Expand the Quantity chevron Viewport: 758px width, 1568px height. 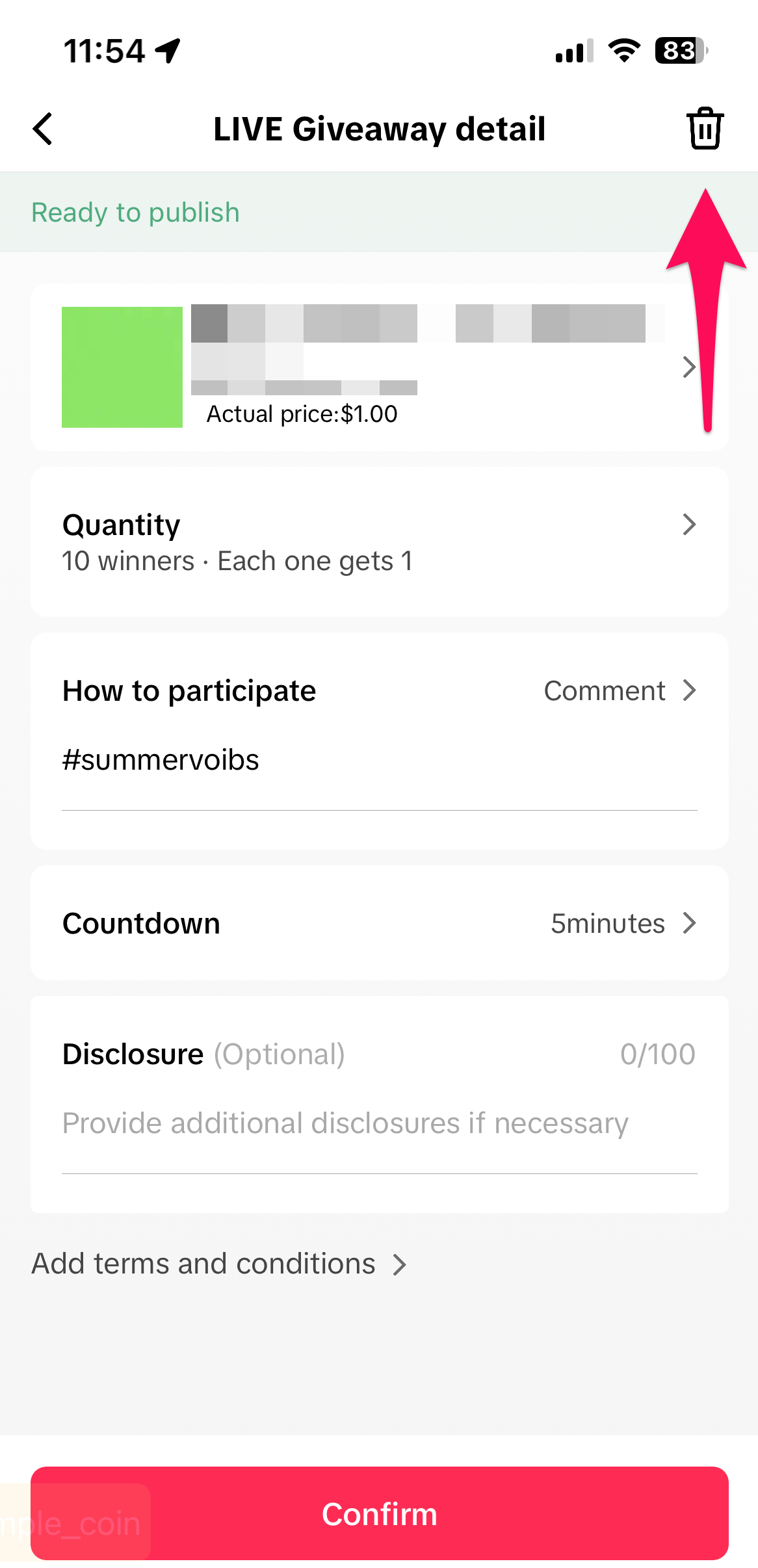689,524
